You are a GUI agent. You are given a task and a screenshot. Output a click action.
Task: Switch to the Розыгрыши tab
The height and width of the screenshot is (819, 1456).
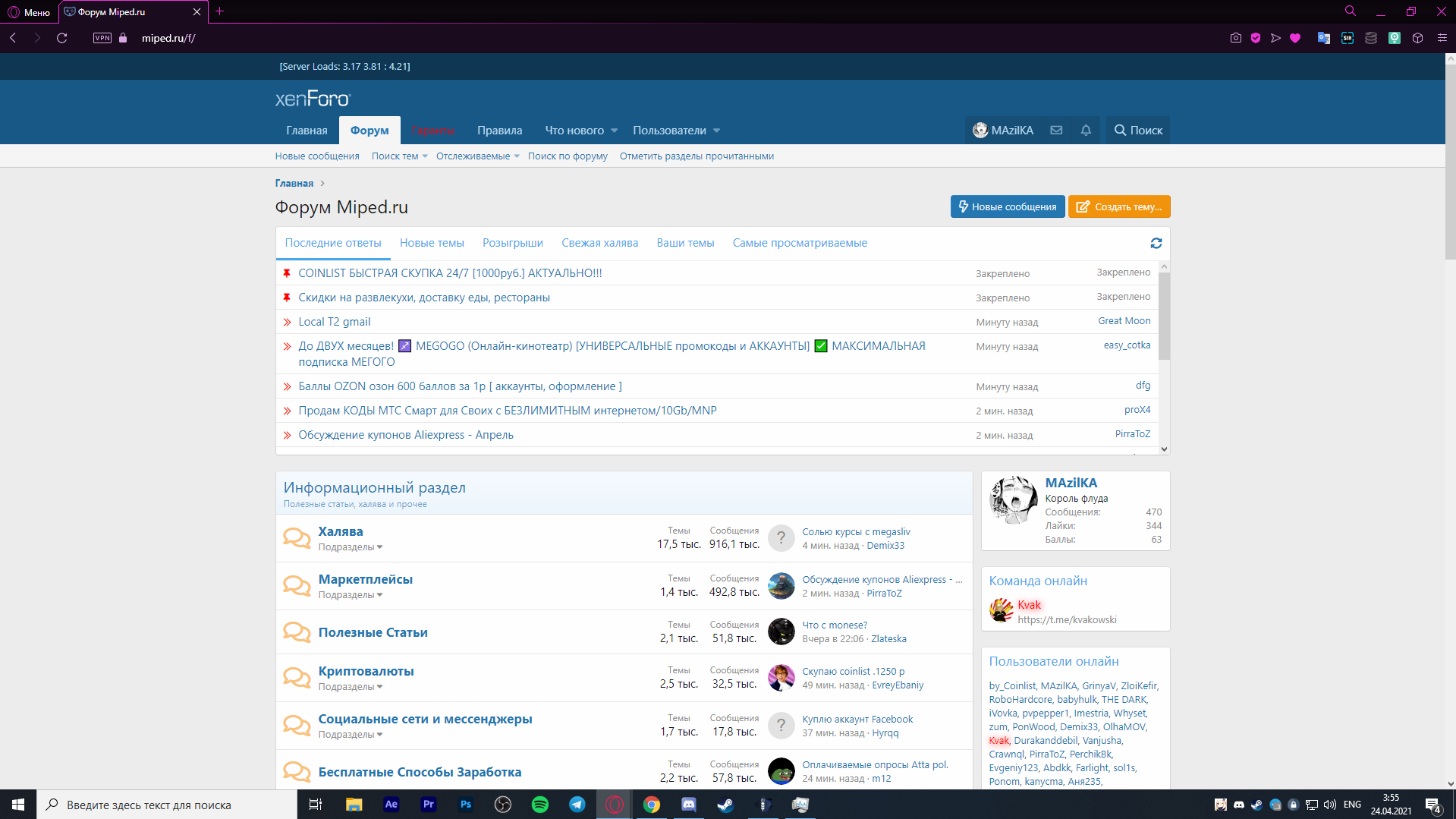pos(513,243)
